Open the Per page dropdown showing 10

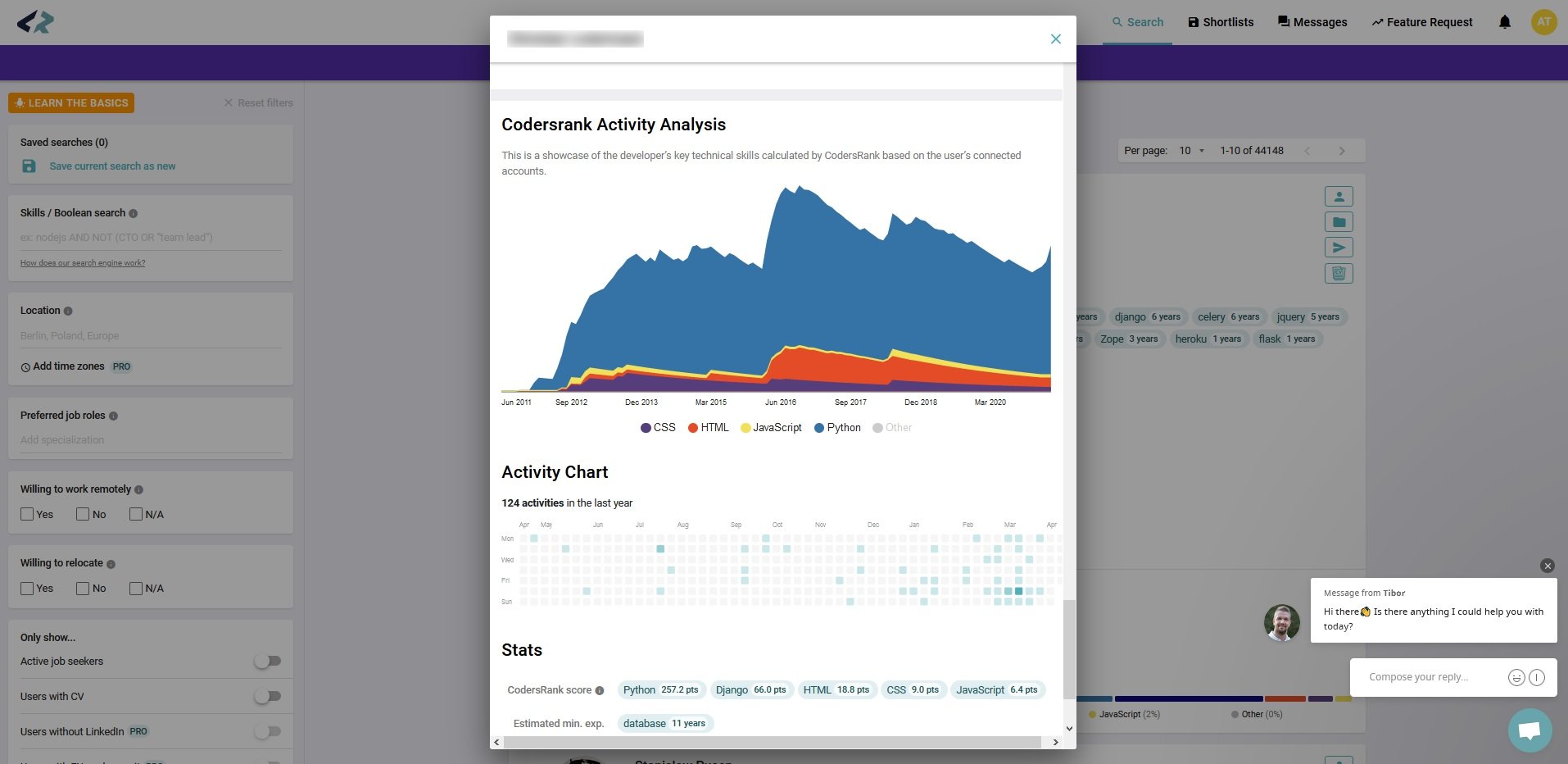coord(1190,151)
